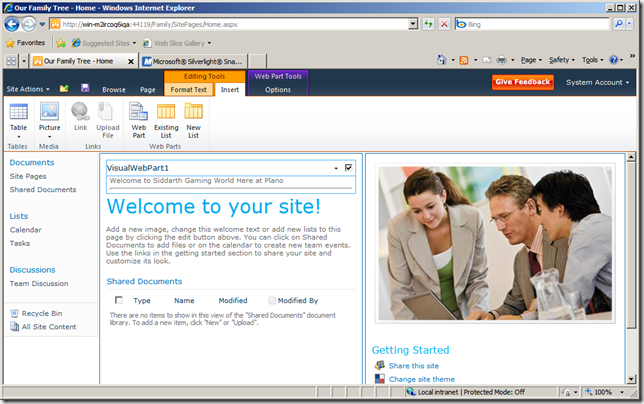
Task: Click the Documents navigation heading
Action: point(32,163)
